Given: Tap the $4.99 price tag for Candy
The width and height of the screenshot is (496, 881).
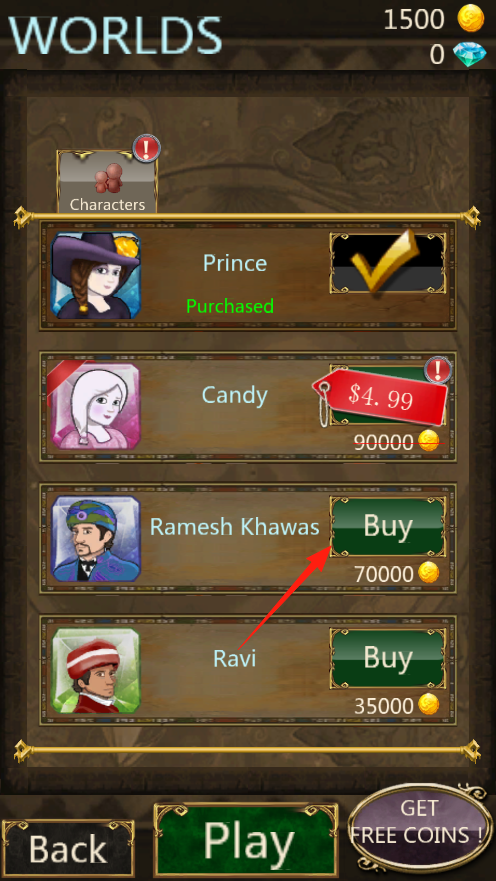Looking at the screenshot, I should [381, 397].
